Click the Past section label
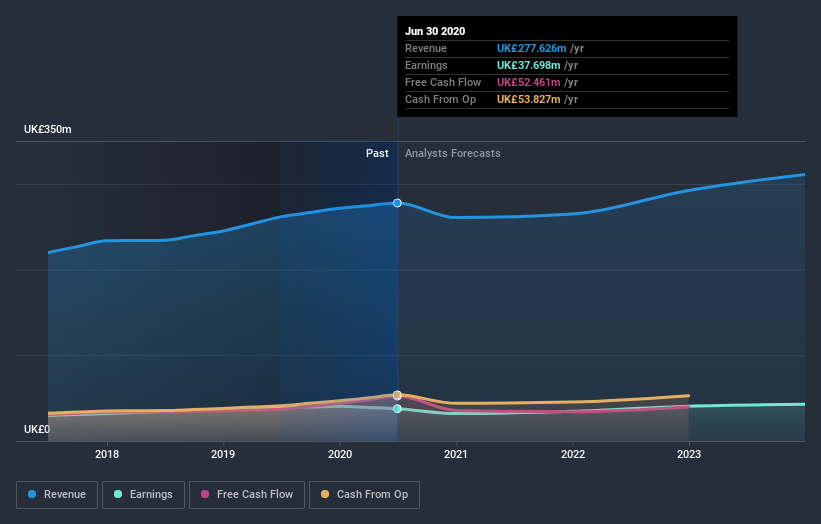The width and height of the screenshot is (821, 524). click(377, 153)
